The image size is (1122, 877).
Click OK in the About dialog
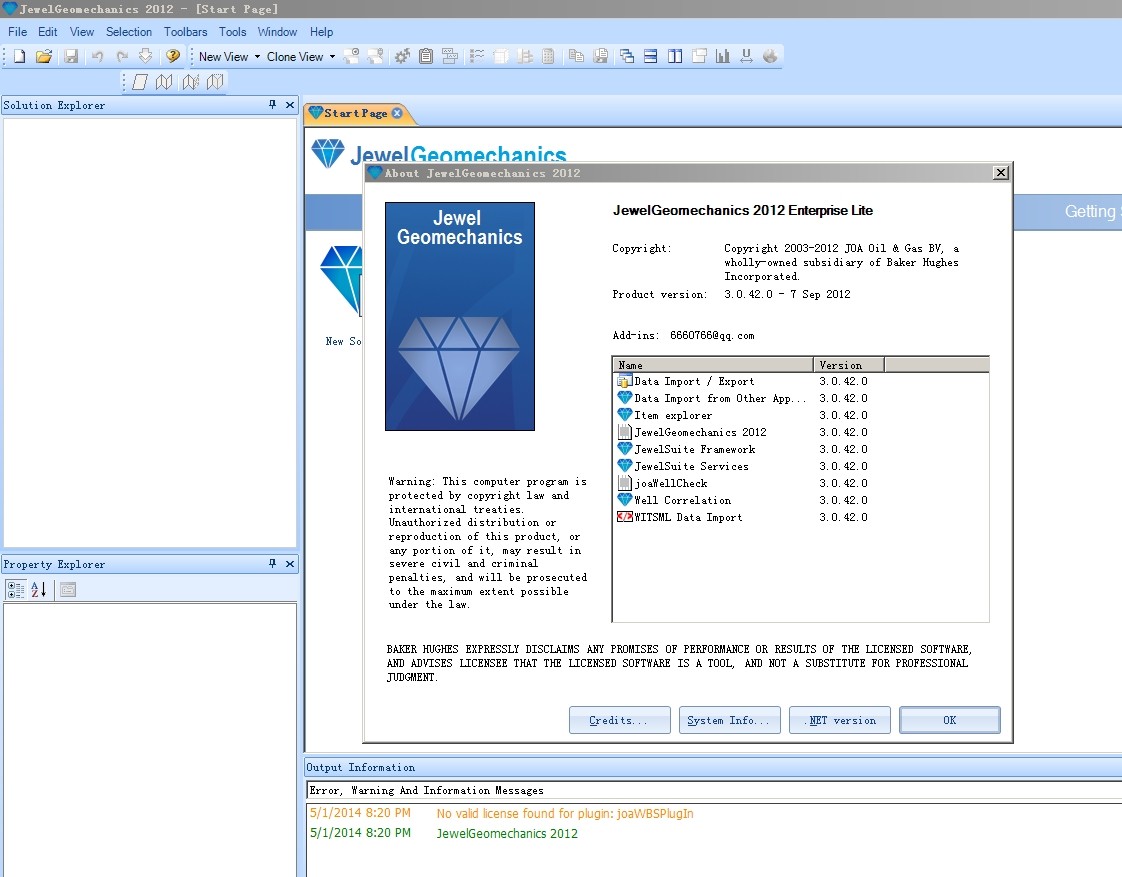(x=950, y=720)
